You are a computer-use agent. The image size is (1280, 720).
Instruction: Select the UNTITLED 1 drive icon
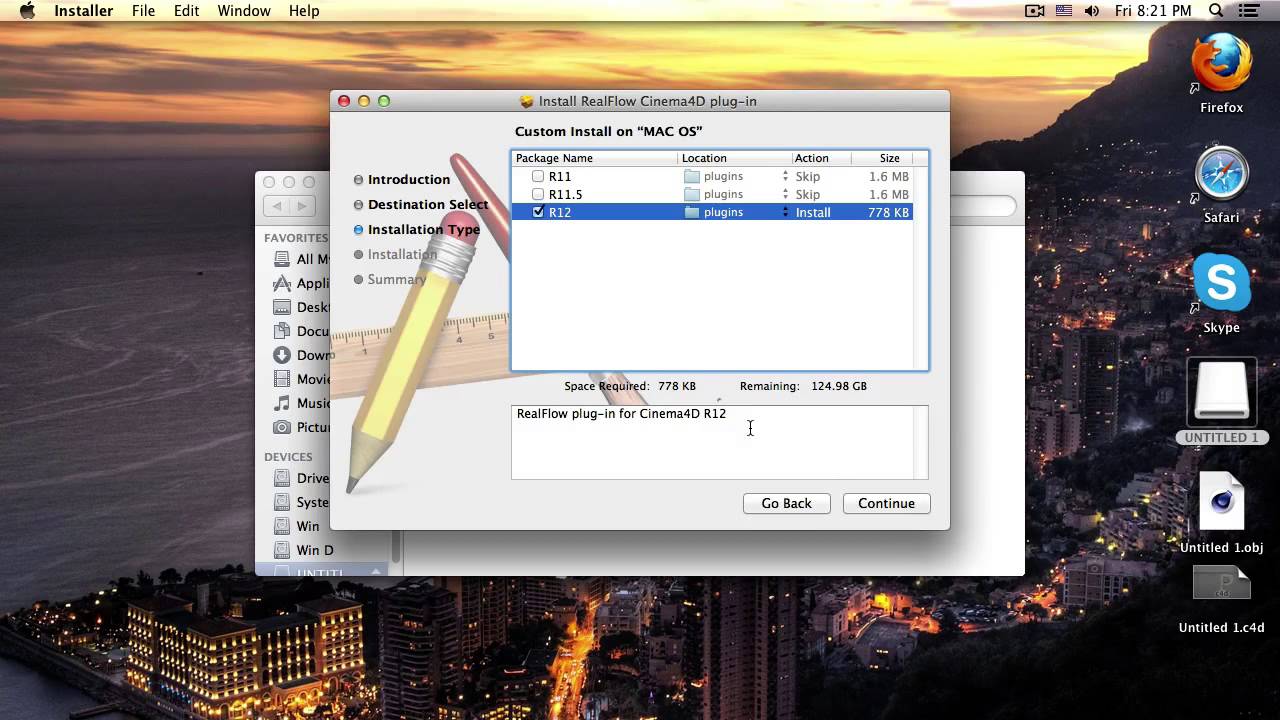pos(1221,393)
